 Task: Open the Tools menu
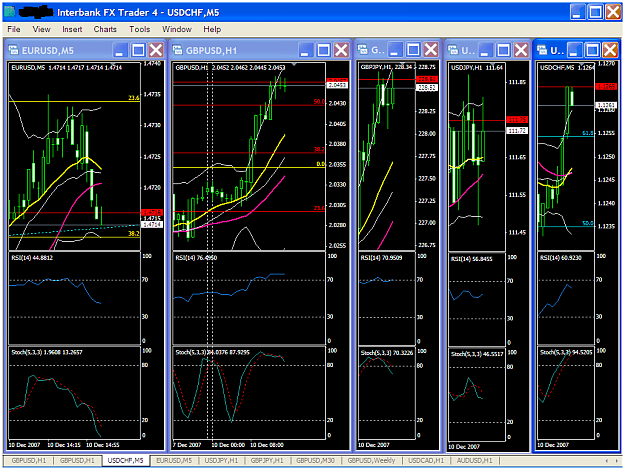(140, 29)
